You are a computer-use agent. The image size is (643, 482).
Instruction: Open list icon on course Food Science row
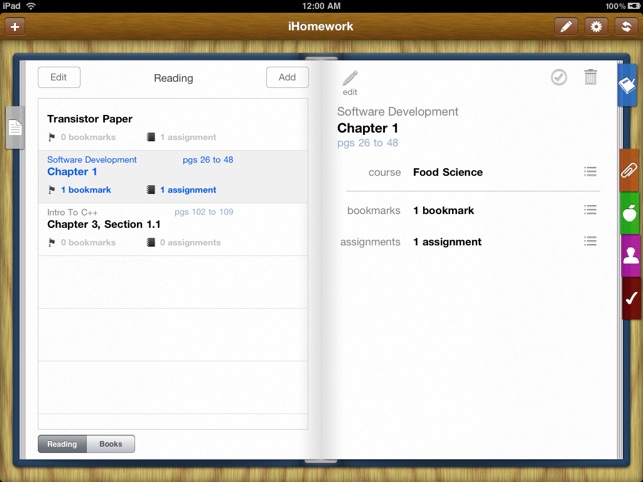(x=590, y=171)
